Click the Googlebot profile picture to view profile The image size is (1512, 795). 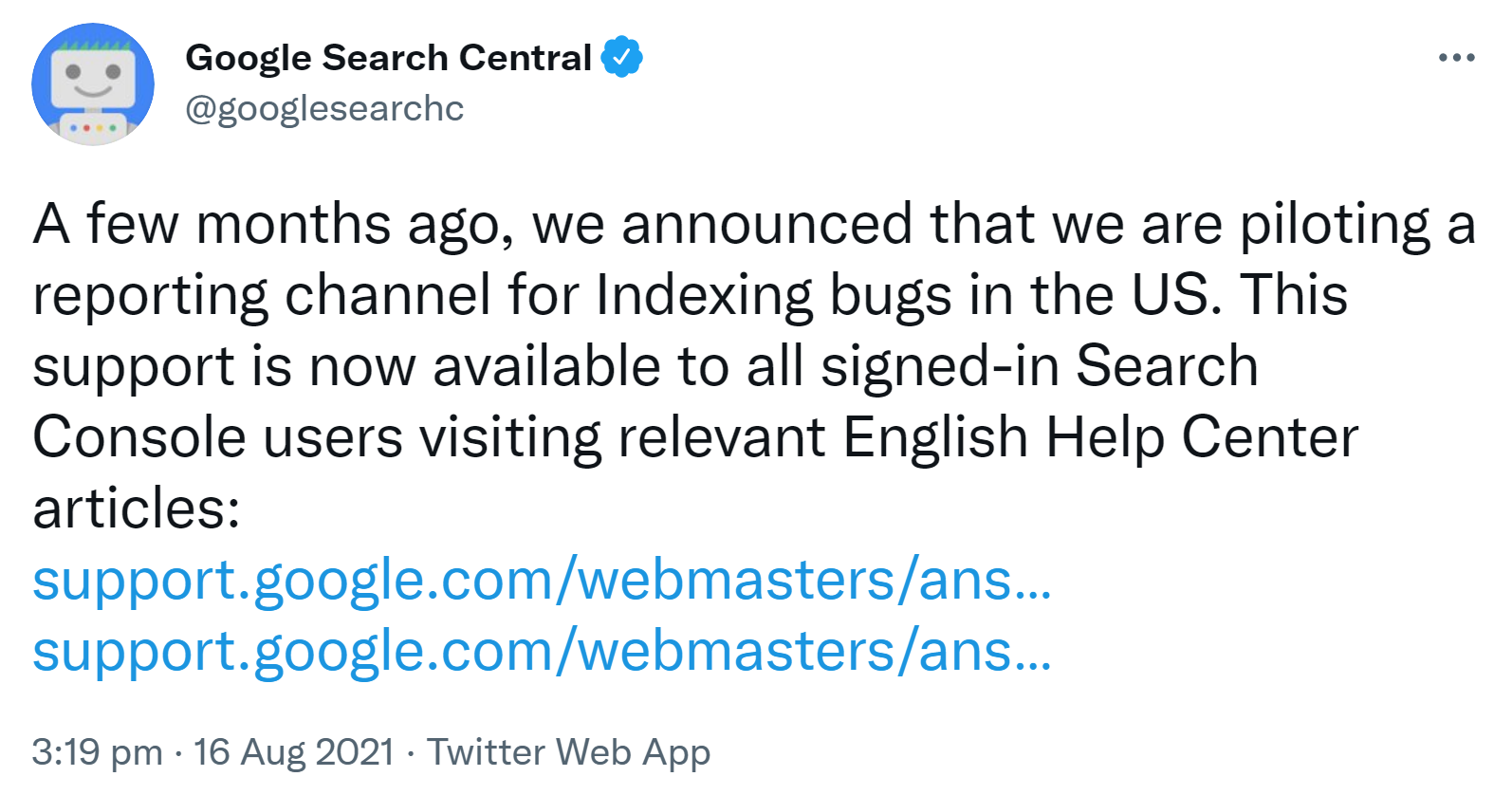pos(94,83)
